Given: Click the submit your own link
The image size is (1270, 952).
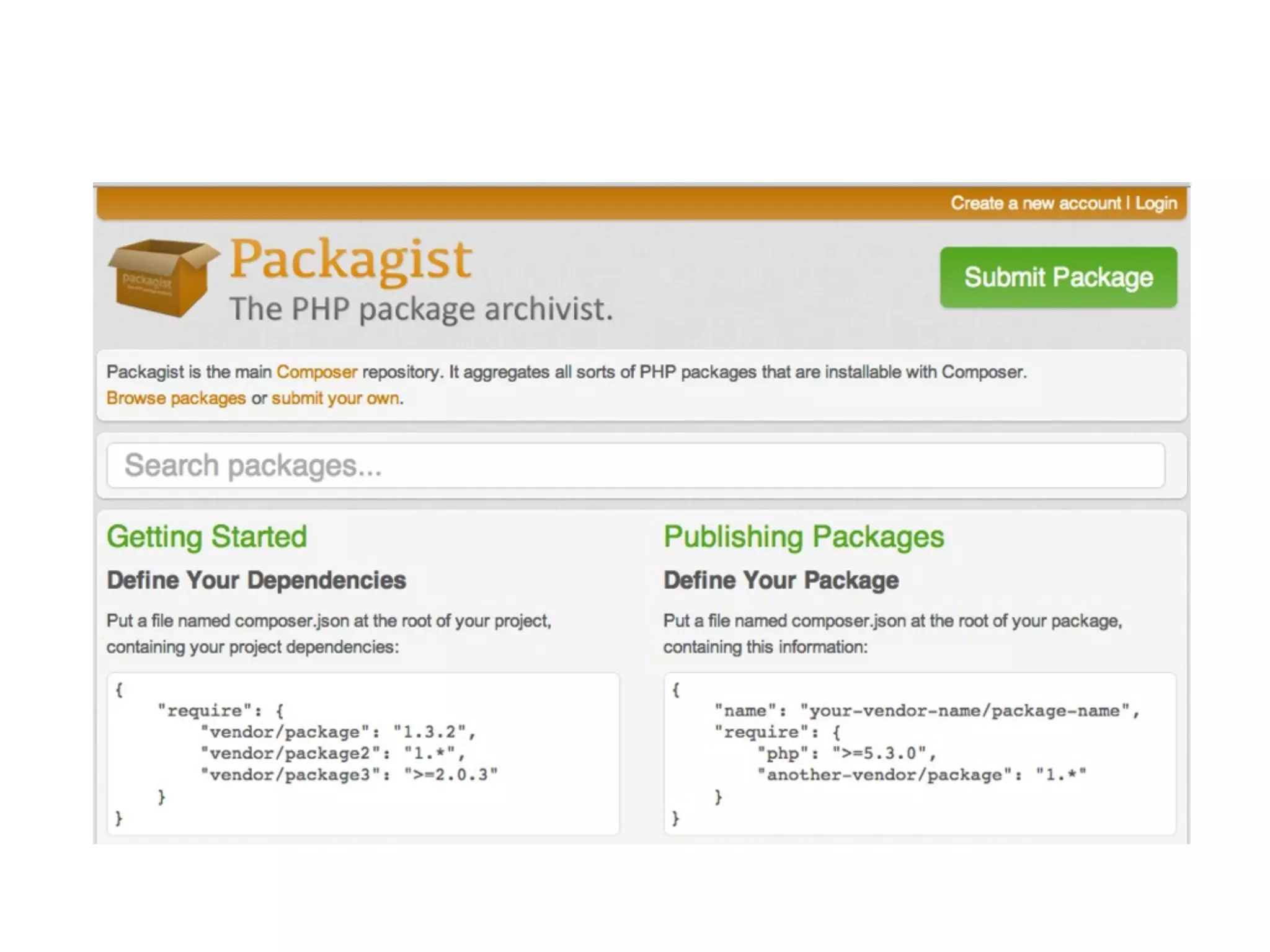Looking at the screenshot, I should coord(335,398).
